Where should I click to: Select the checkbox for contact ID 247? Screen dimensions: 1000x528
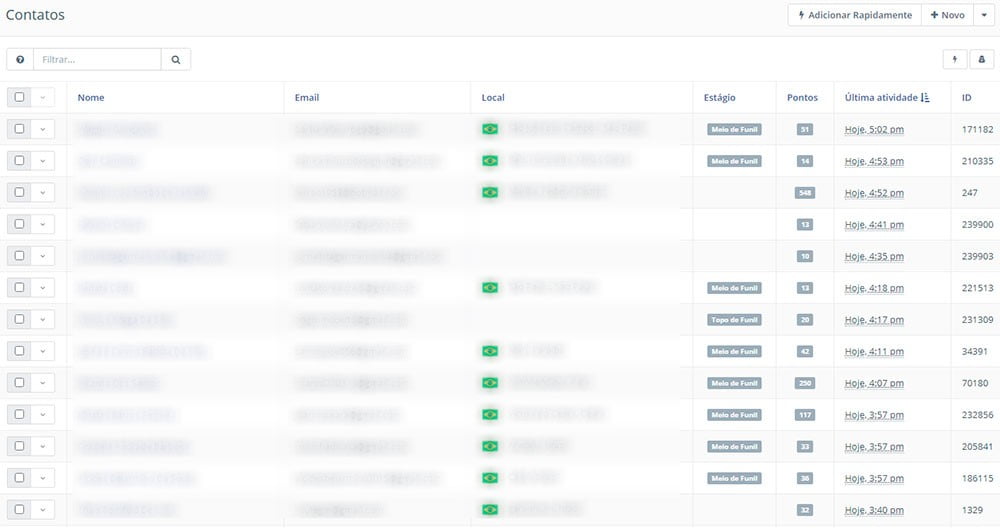[19, 193]
